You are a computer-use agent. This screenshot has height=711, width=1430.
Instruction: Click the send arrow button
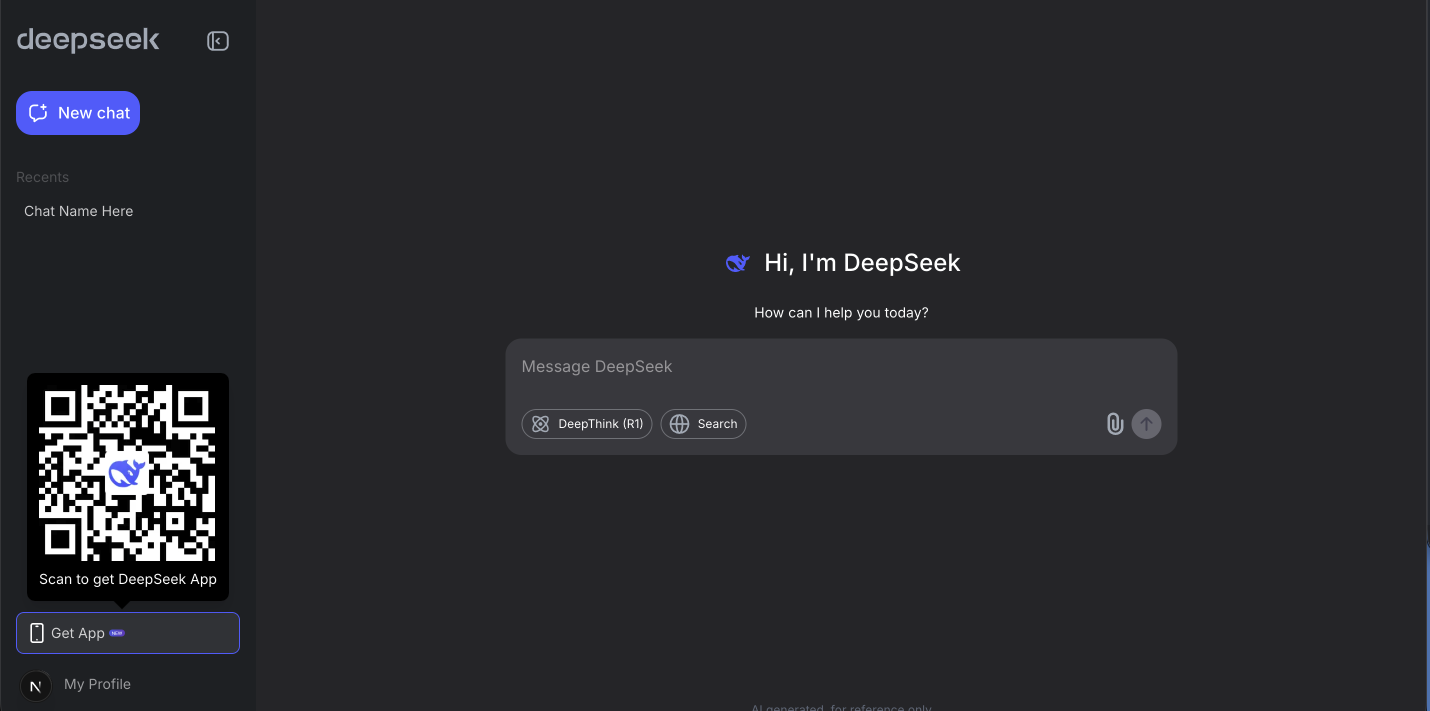click(x=1146, y=424)
